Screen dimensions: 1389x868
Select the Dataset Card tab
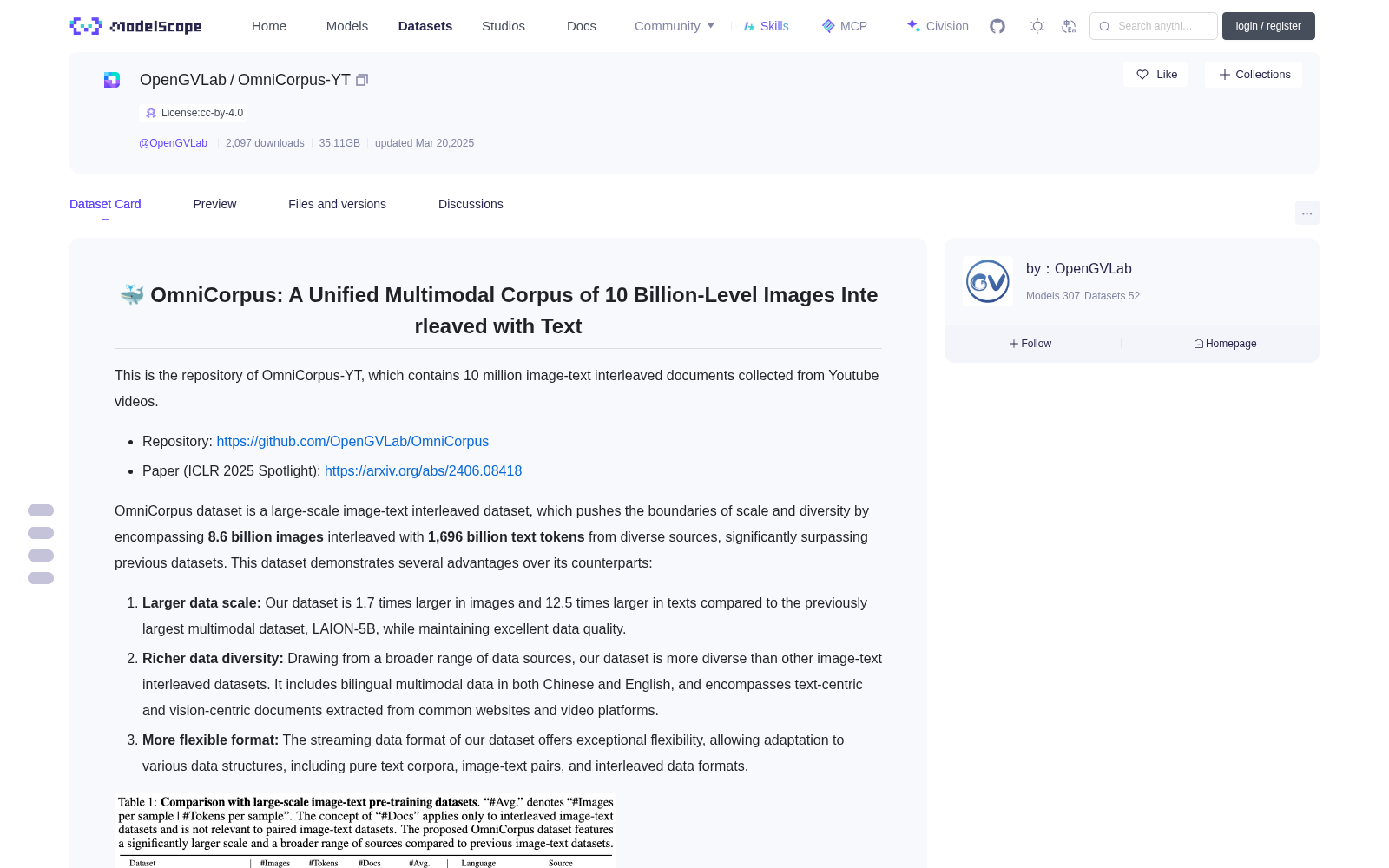click(x=105, y=204)
